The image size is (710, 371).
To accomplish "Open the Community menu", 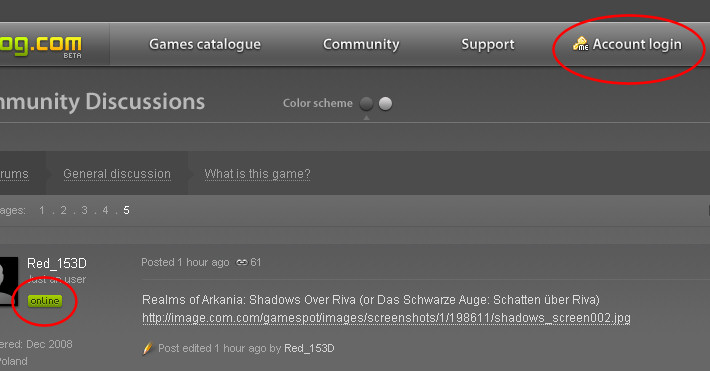I will point(361,44).
